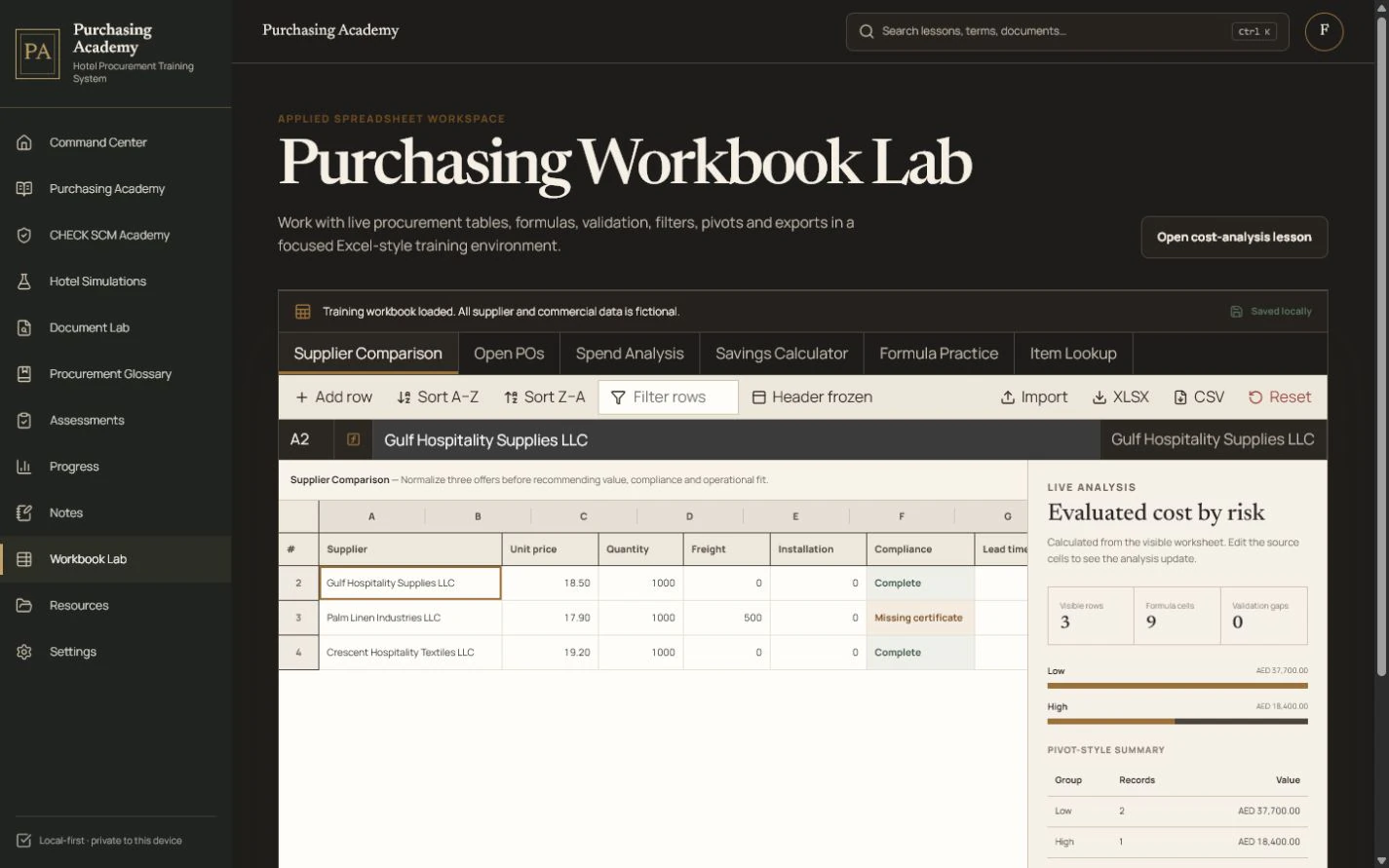Export the sheet as XLSX

pos(1120,397)
